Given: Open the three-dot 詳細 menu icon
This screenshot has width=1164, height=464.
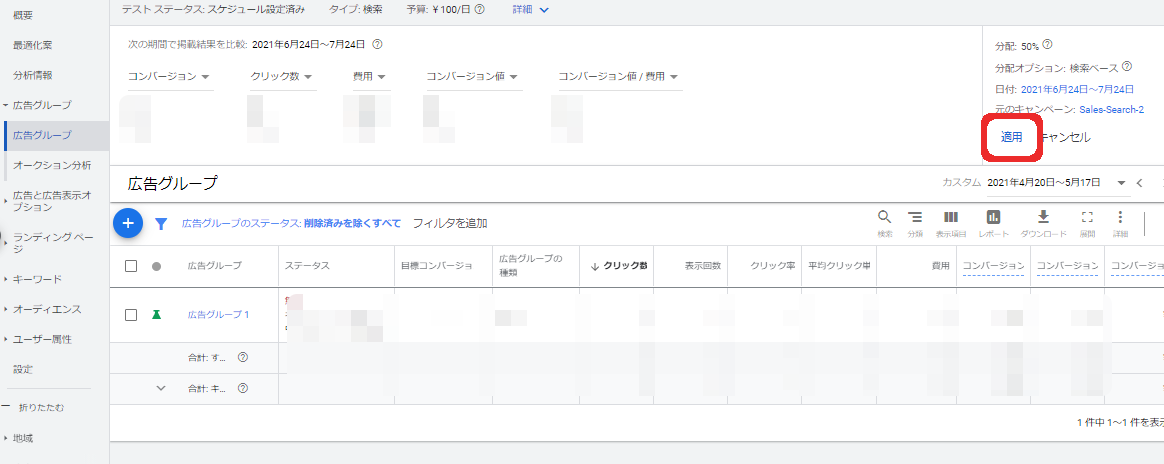Looking at the screenshot, I should (1120, 218).
